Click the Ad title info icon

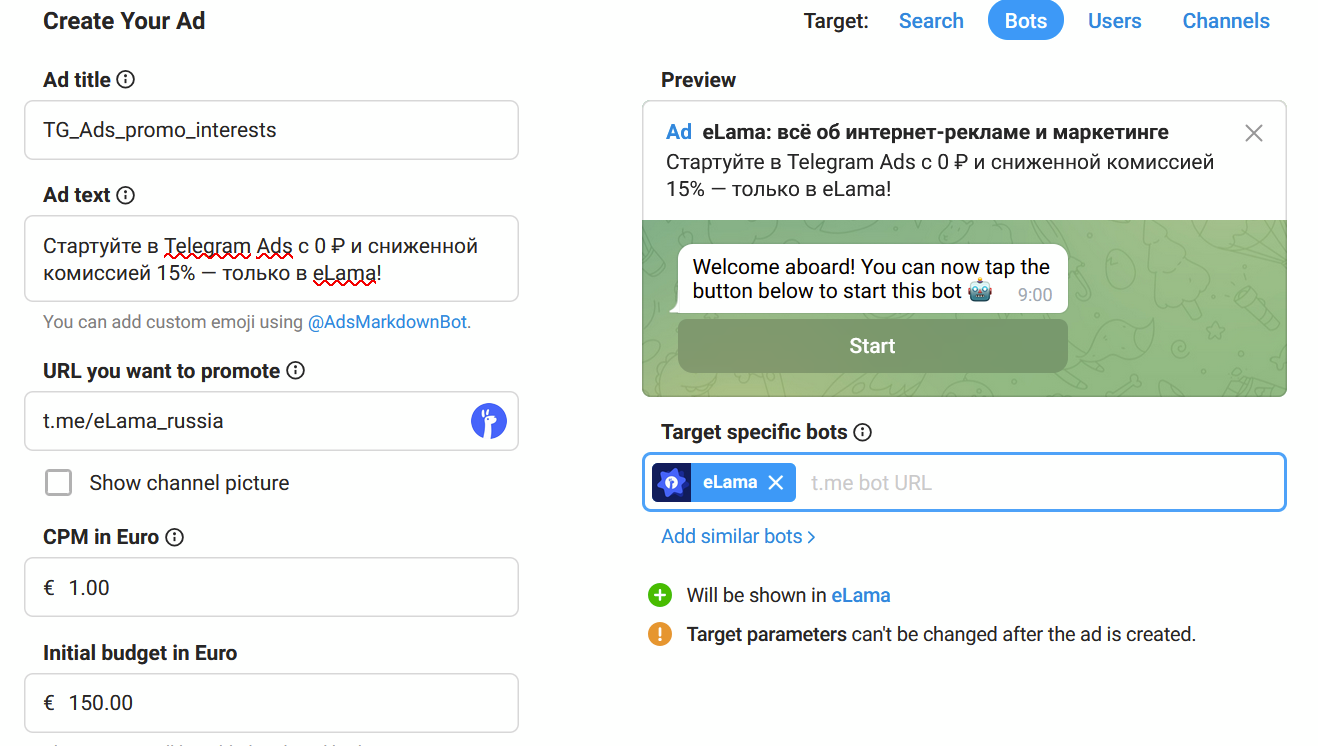tap(126, 80)
